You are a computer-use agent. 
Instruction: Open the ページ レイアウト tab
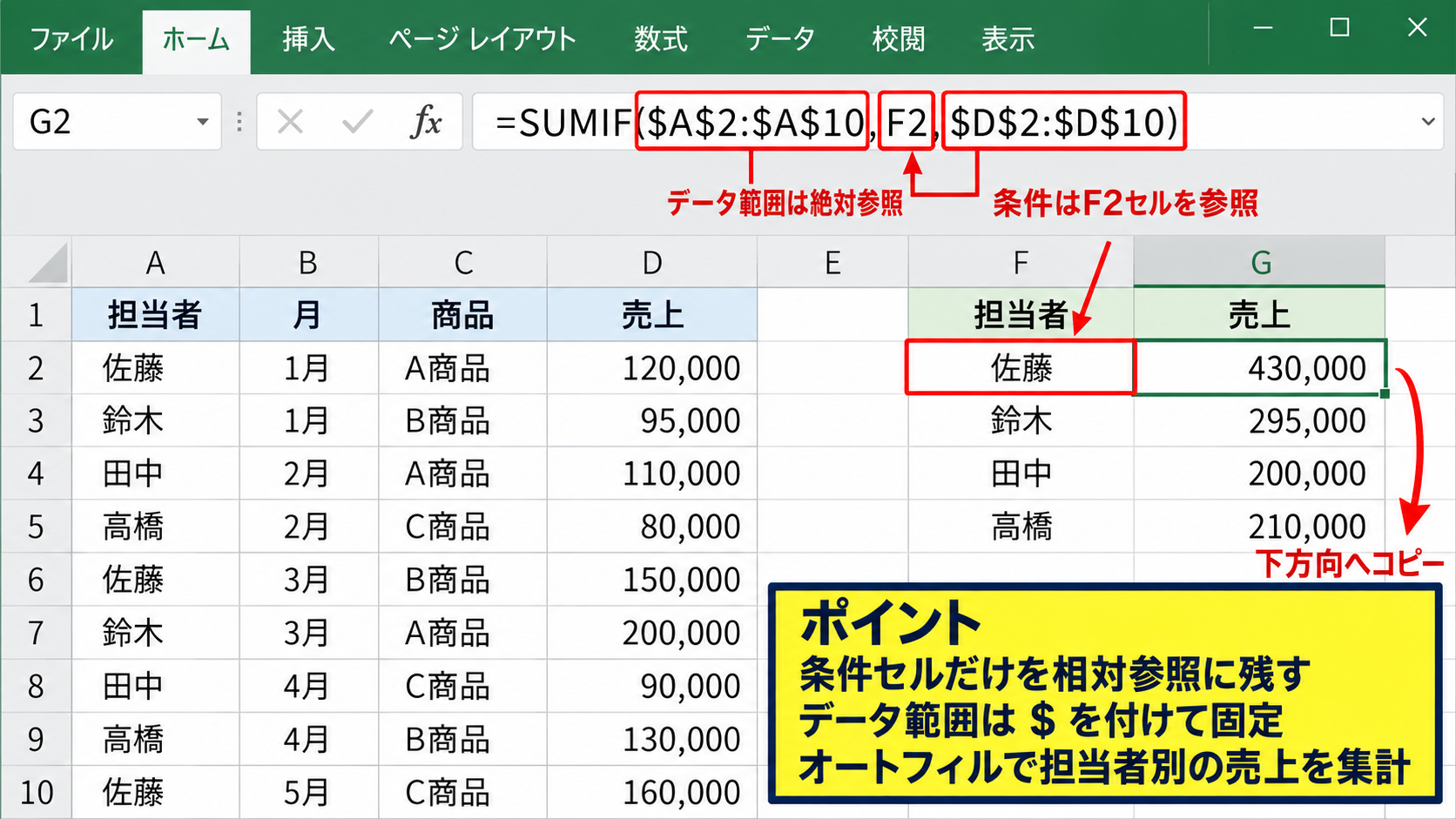tap(482, 39)
